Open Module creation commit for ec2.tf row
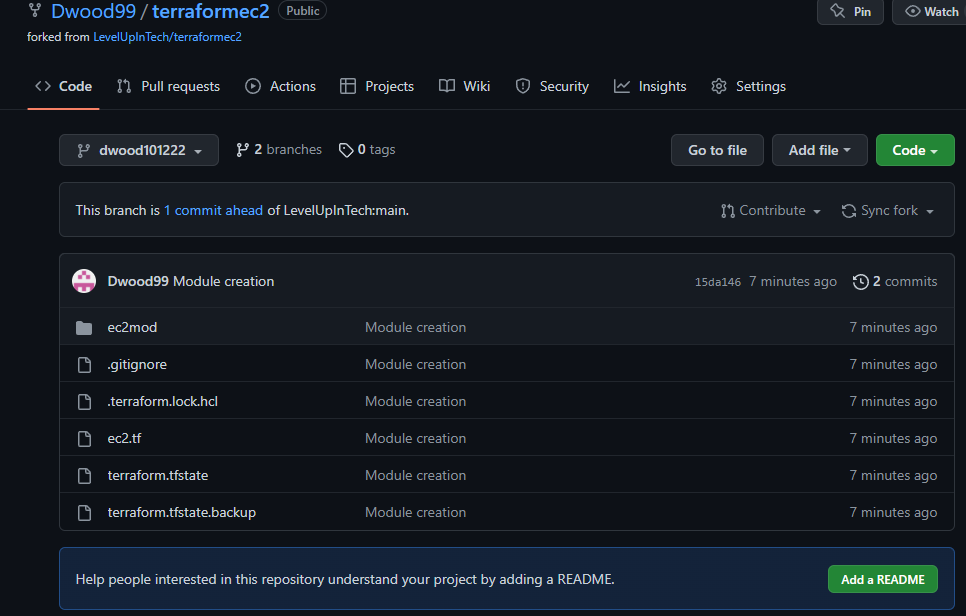This screenshot has width=966, height=616. pos(416,439)
